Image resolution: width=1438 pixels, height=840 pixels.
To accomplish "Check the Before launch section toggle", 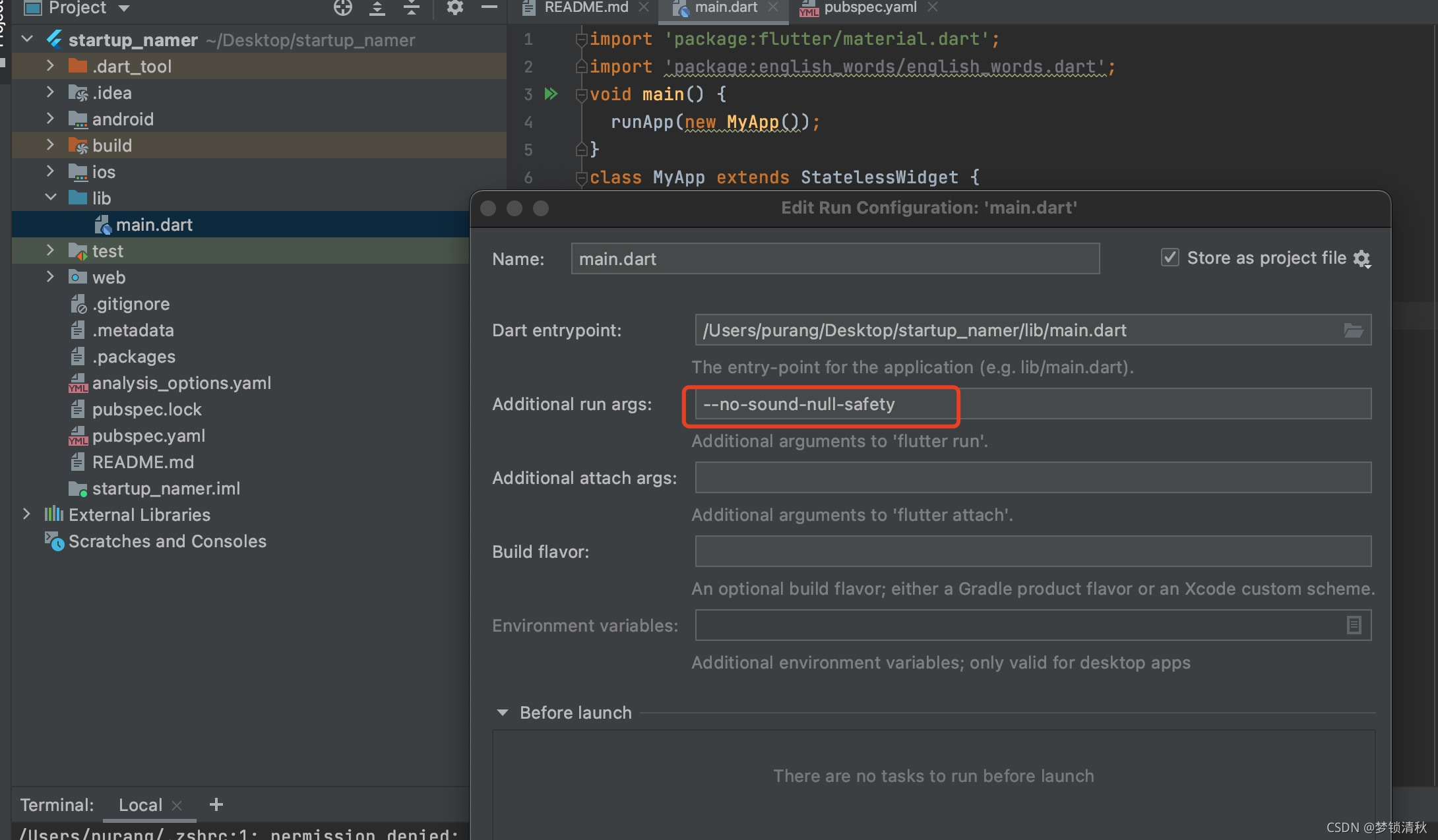I will (x=503, y=712).
